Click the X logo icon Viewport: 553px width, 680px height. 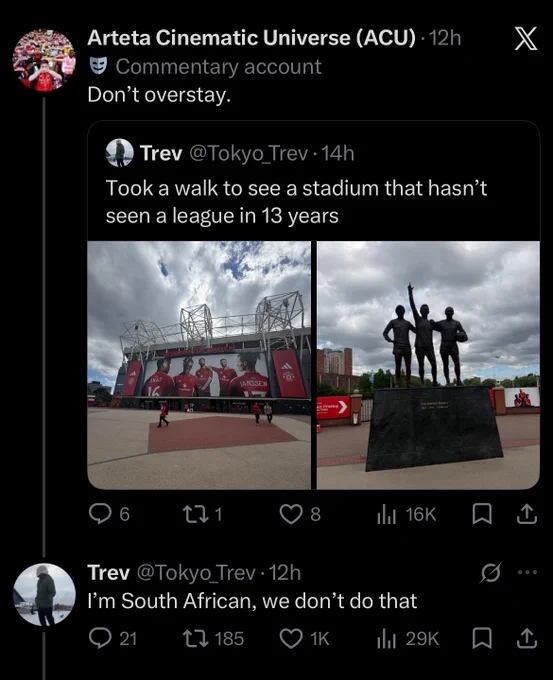[526, 39]
